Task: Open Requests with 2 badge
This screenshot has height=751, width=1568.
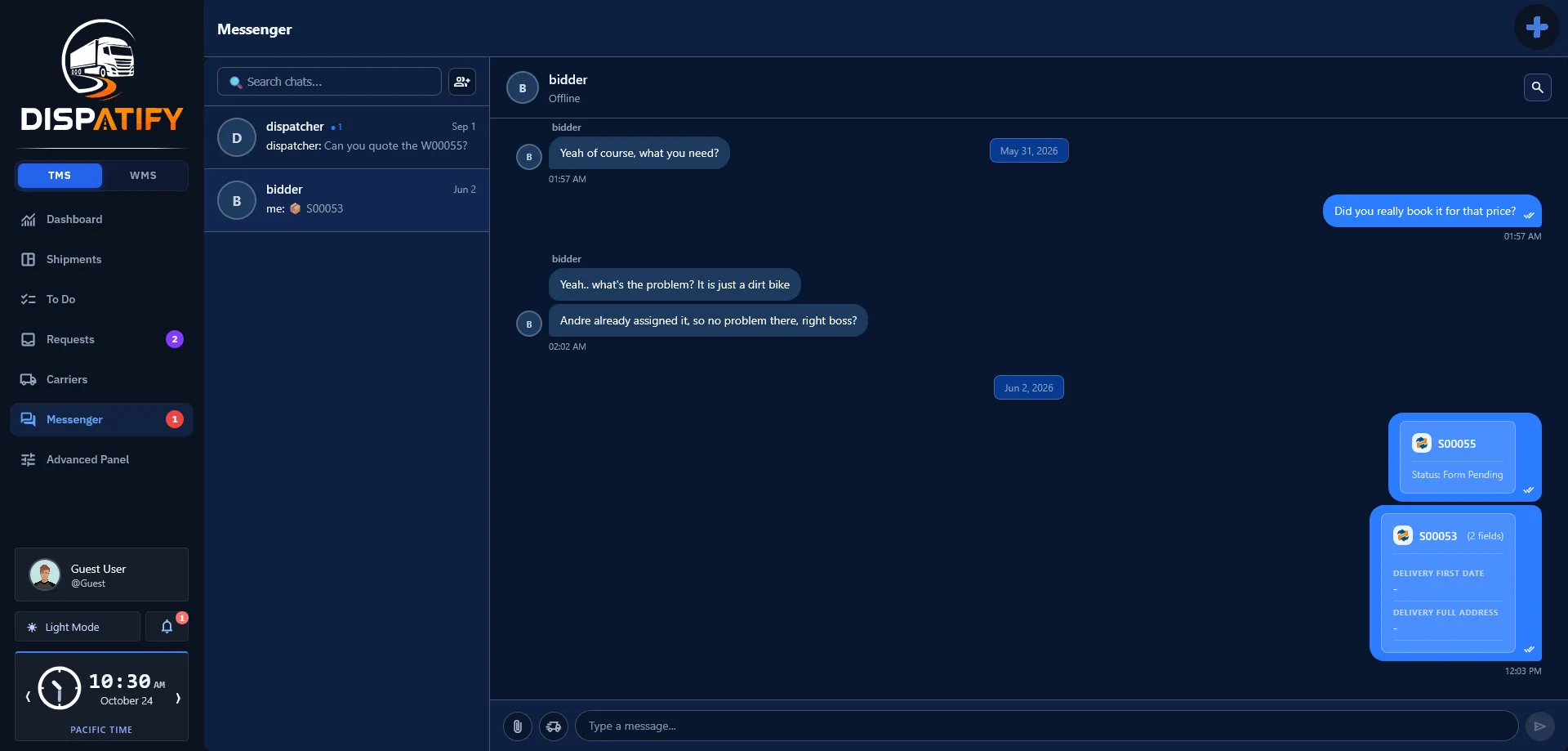Action: pyautogui.click(x=101, y=339)
